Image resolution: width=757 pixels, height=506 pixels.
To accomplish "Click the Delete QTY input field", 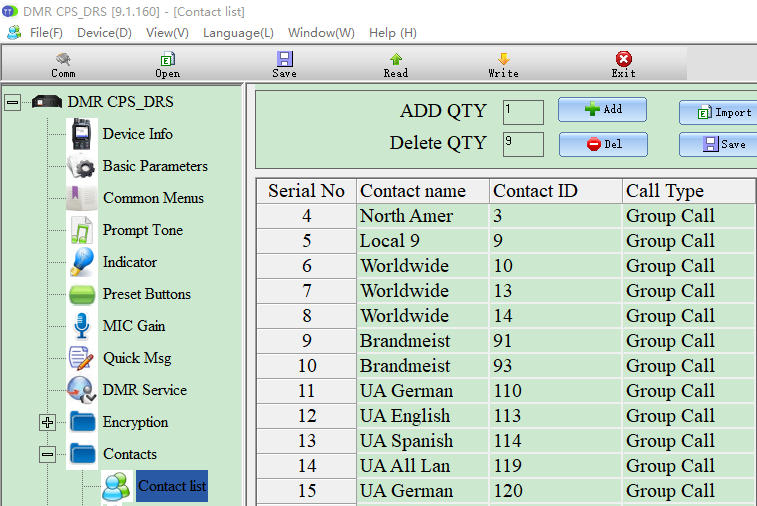I will point(523,144).
